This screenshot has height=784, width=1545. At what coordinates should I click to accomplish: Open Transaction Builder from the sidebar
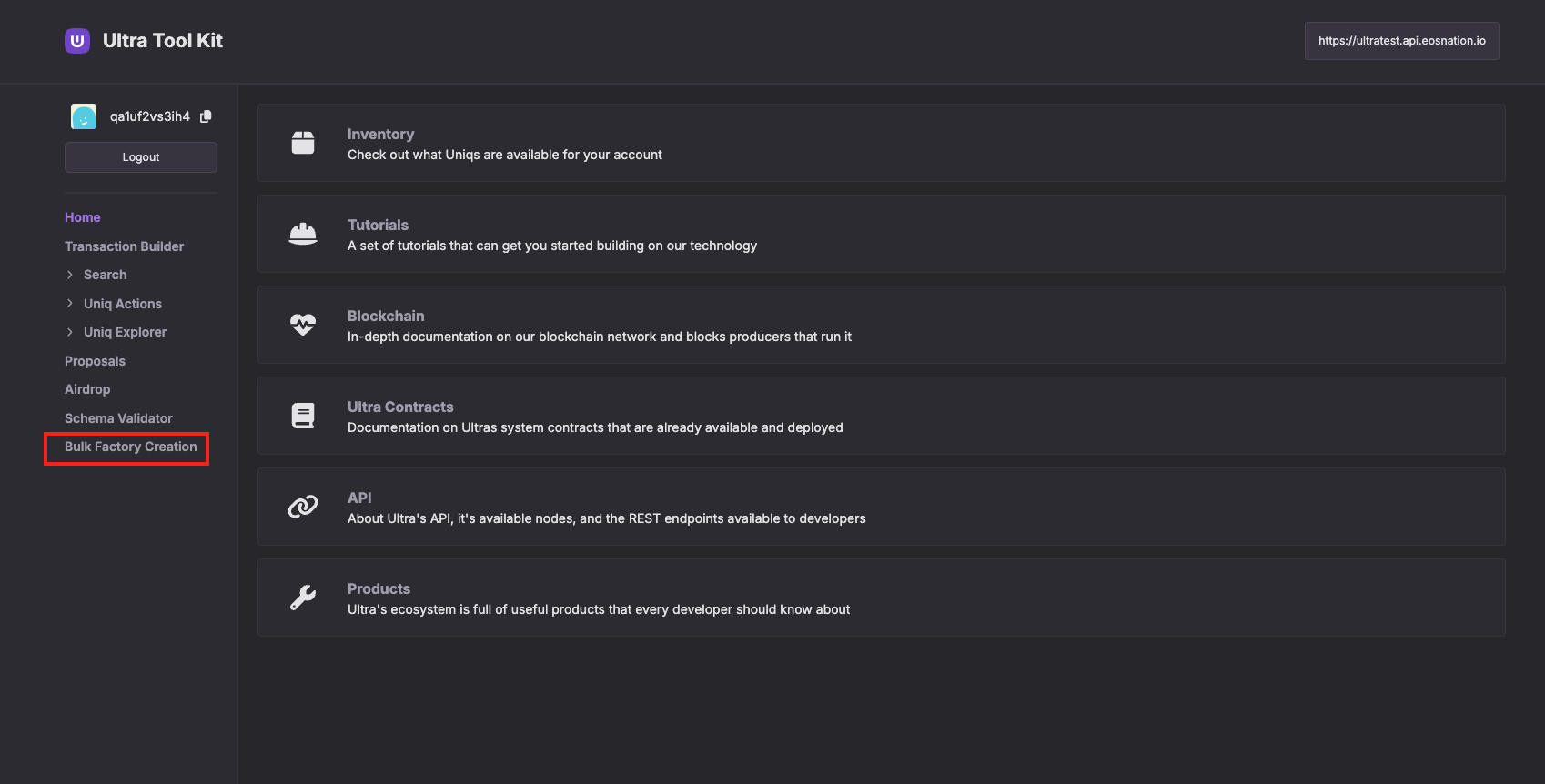(124, 246)
